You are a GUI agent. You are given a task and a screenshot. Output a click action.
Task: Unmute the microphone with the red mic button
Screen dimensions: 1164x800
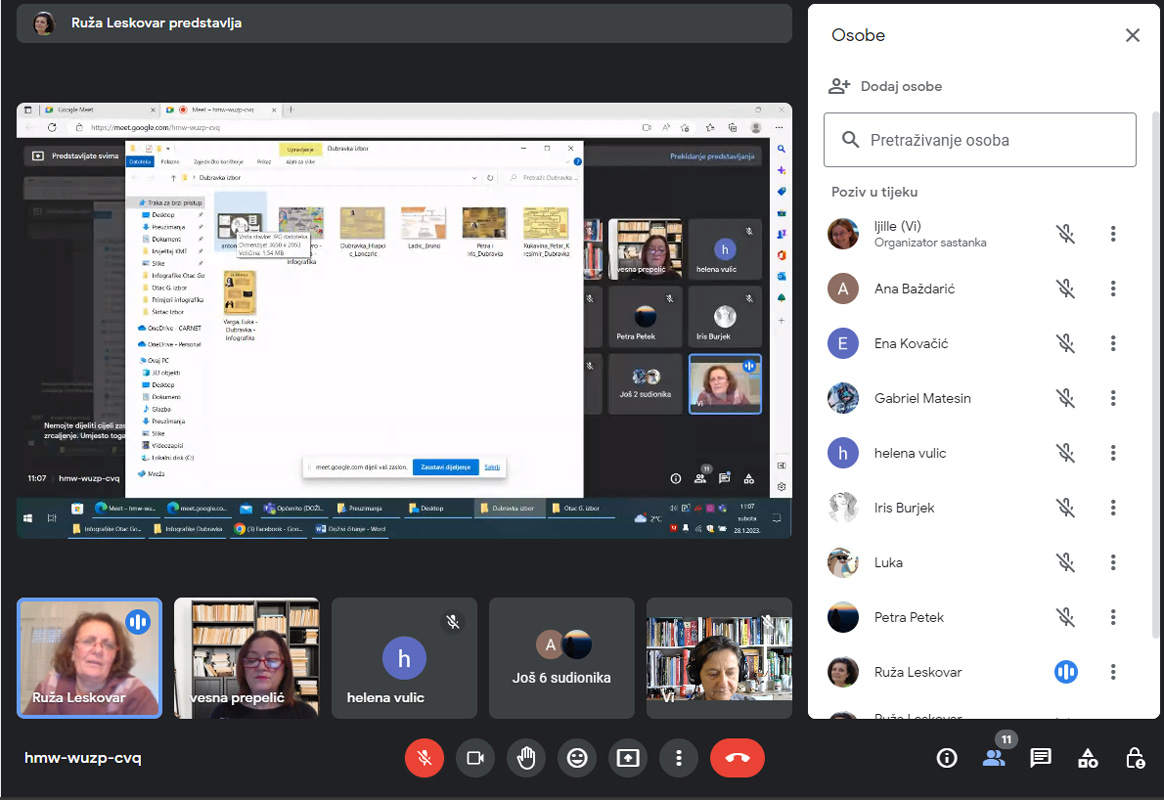[424, 758]
